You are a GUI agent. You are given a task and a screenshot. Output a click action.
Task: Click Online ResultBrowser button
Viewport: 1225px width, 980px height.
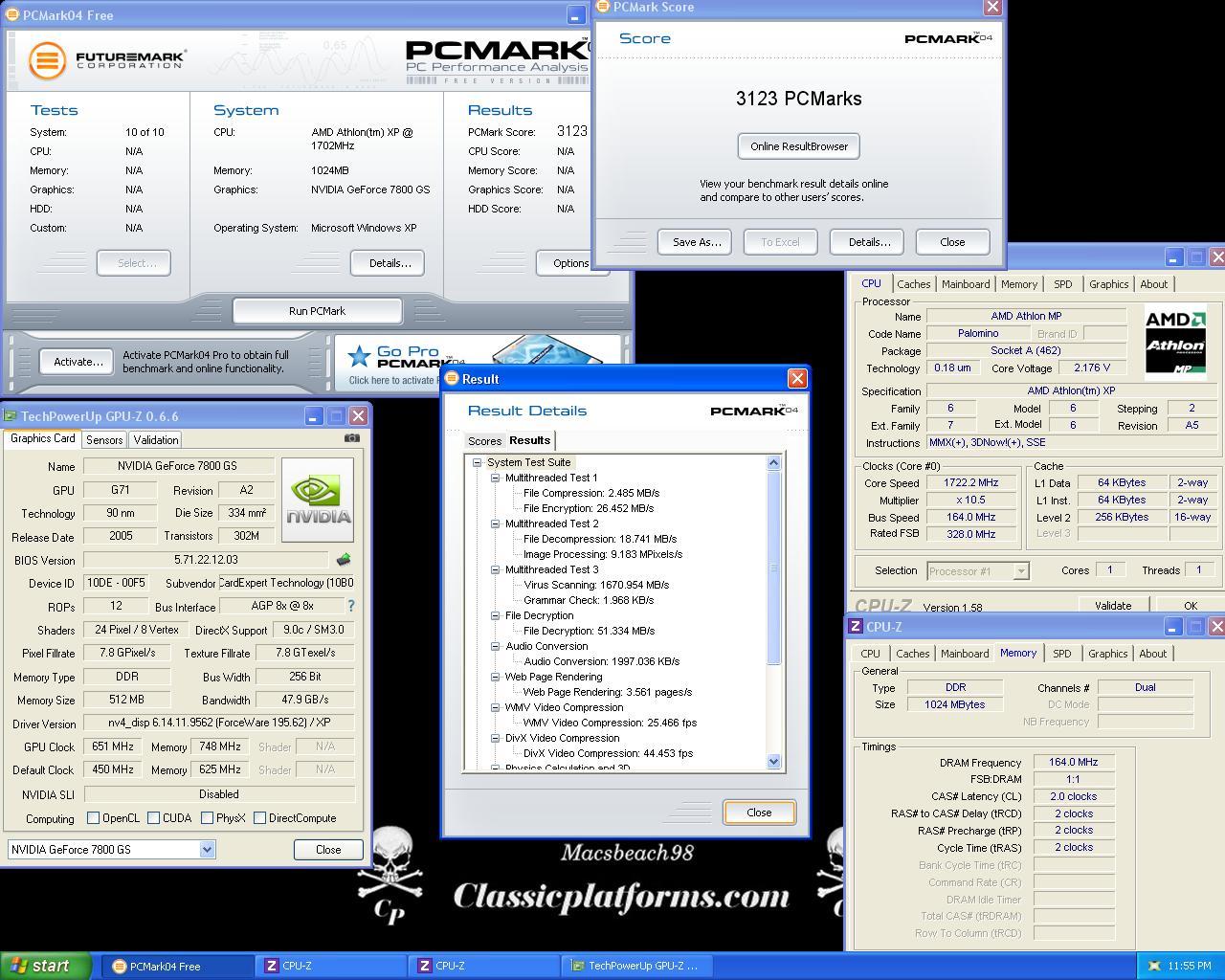799,146
